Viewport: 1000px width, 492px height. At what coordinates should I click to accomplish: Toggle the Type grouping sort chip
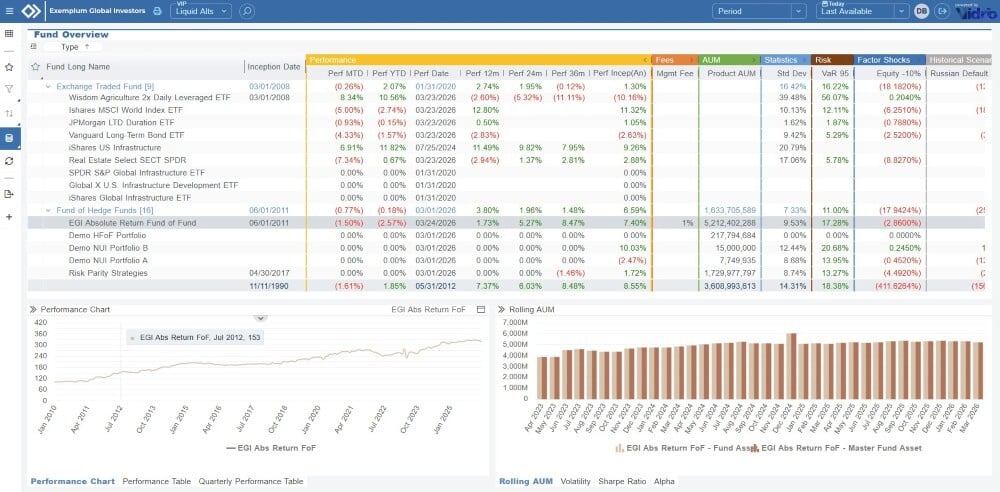pyautogui.click(x=74, y=46)
